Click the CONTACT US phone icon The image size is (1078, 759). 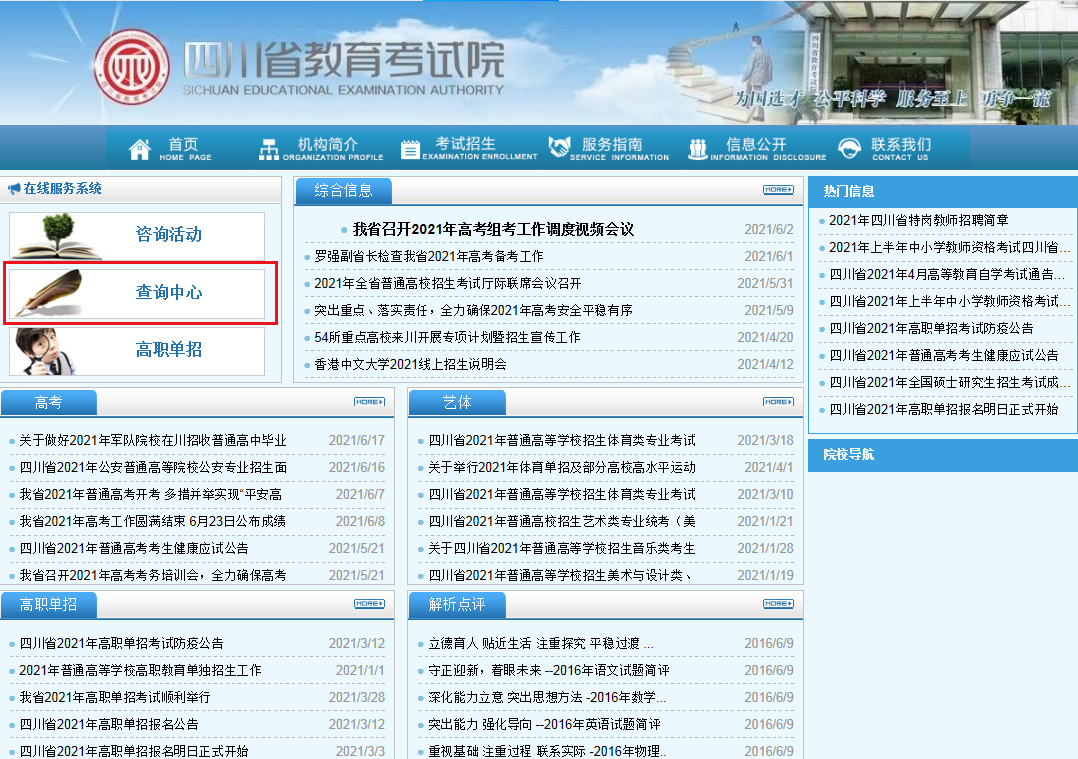[x=849, y=147]
